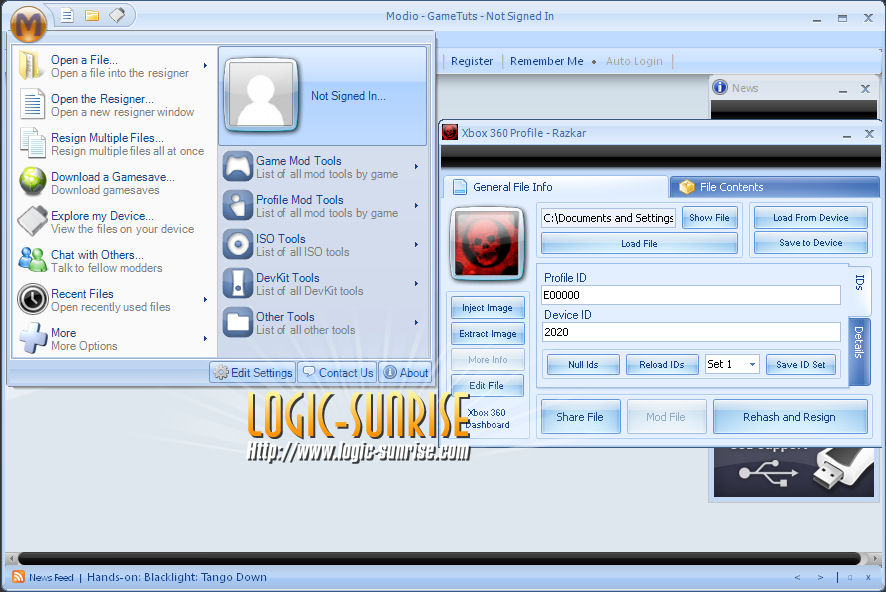
Task: Click Rehash and Resign
Action: [x=789, y=417]
